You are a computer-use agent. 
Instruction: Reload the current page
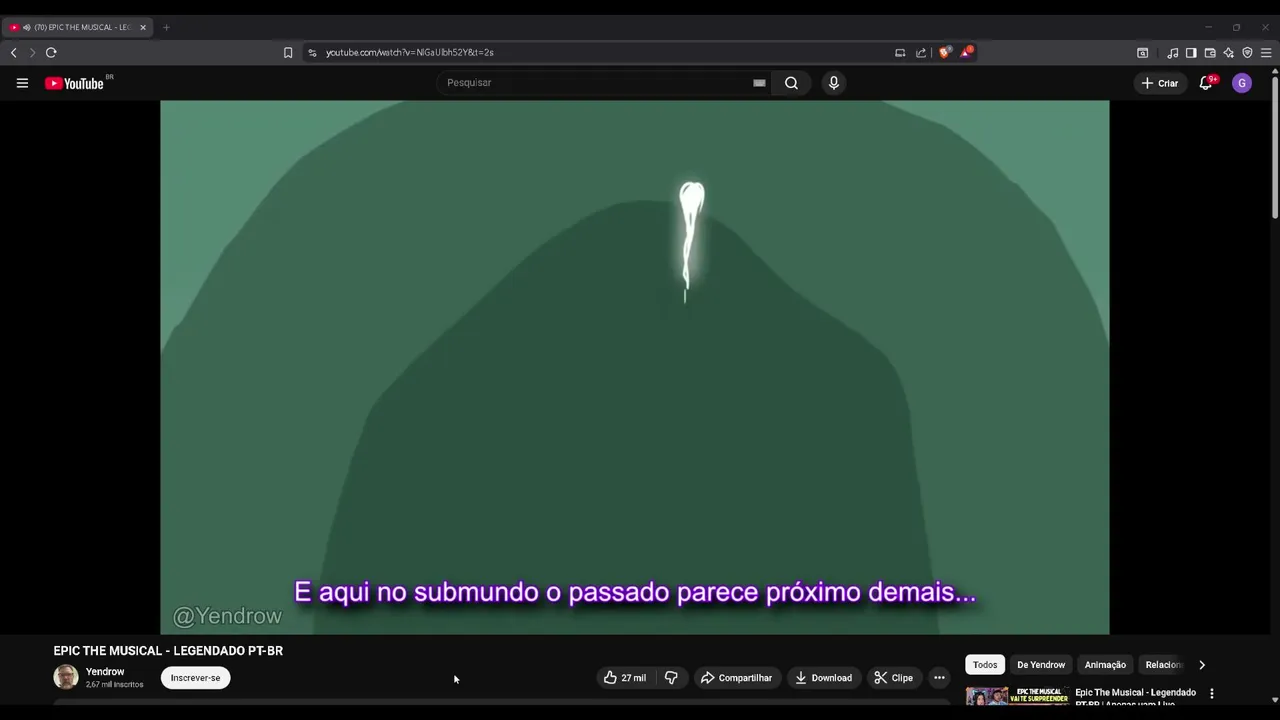coord(51,52)
